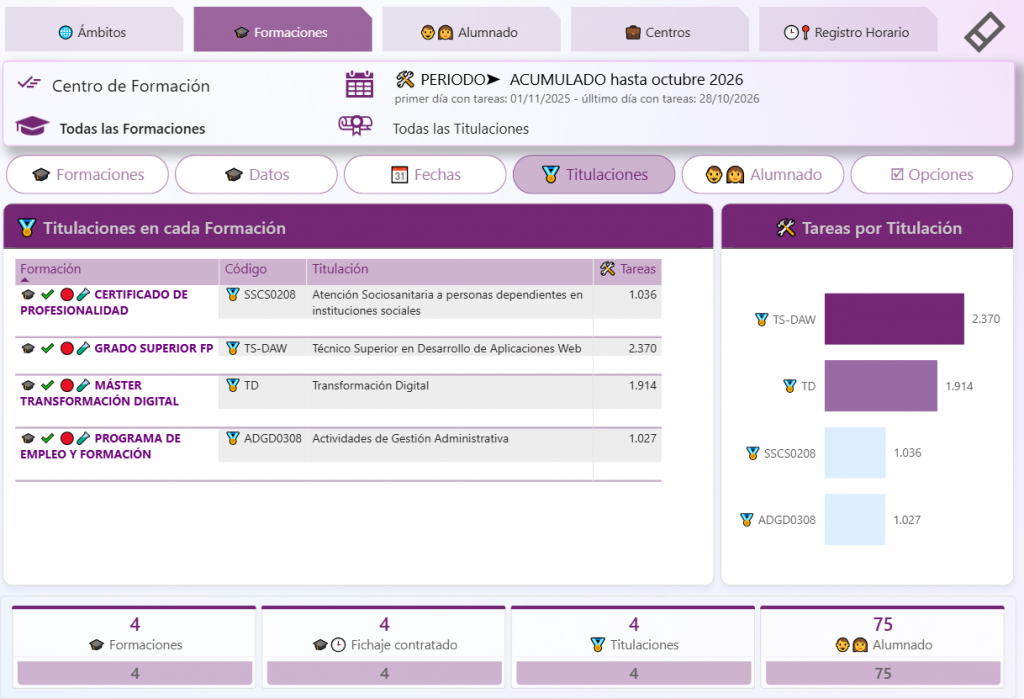
Task: Open the Todas las Formaciones selector
Action: point(132,129)
